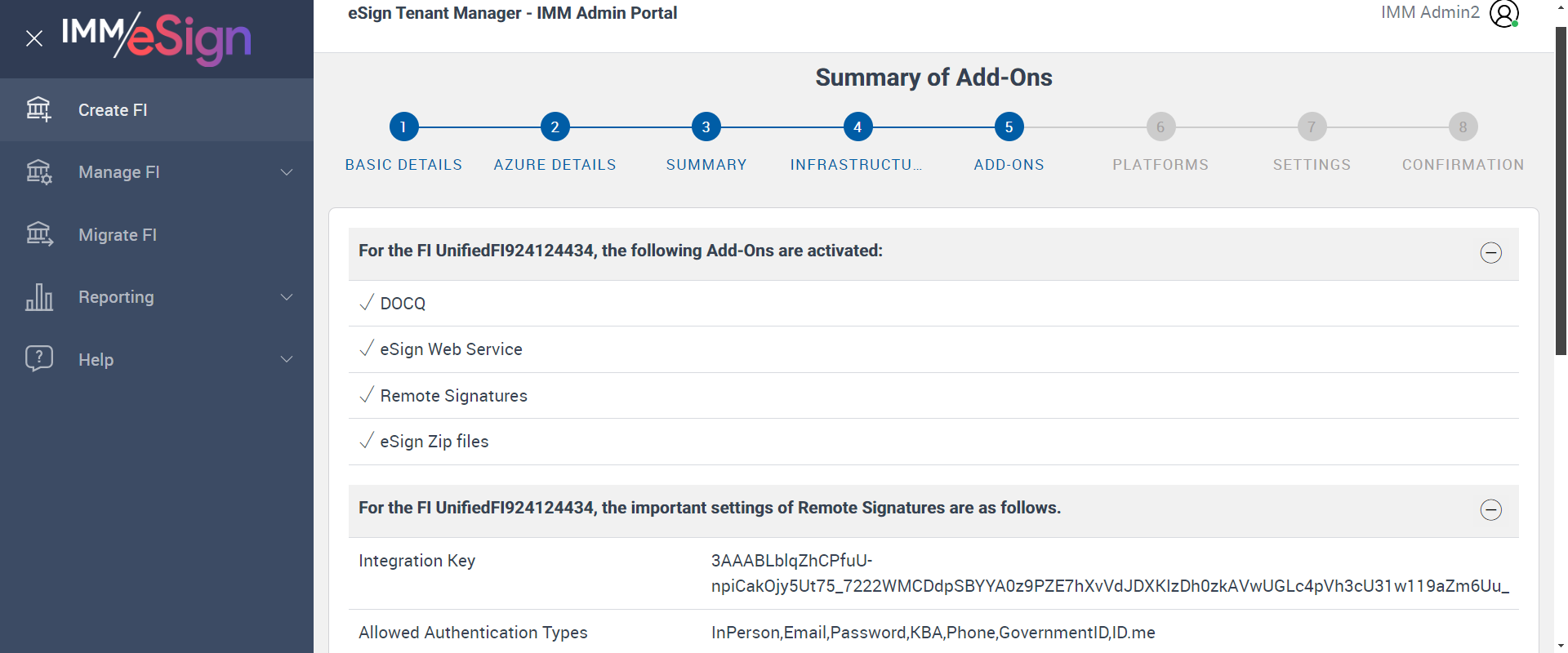This screenshot has height=653, width=1568.
Task: Open the Create FI menu item
Action: click(x=113, y=110)
